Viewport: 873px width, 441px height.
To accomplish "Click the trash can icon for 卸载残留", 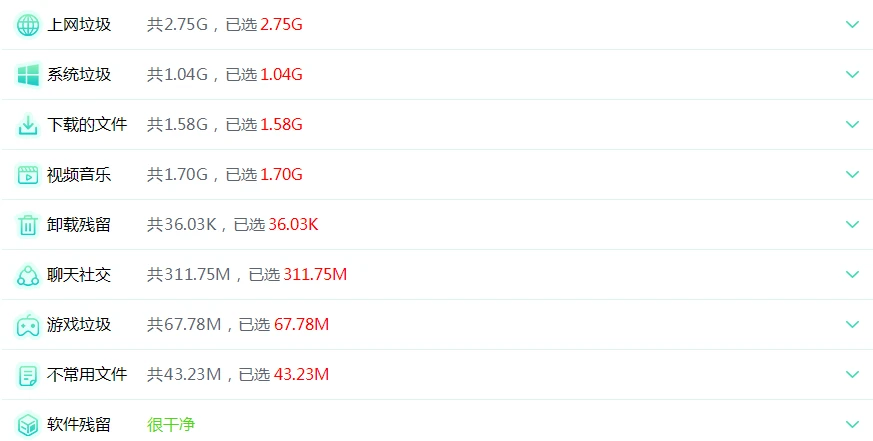I will pyautogui.click(x=28, y=225).
